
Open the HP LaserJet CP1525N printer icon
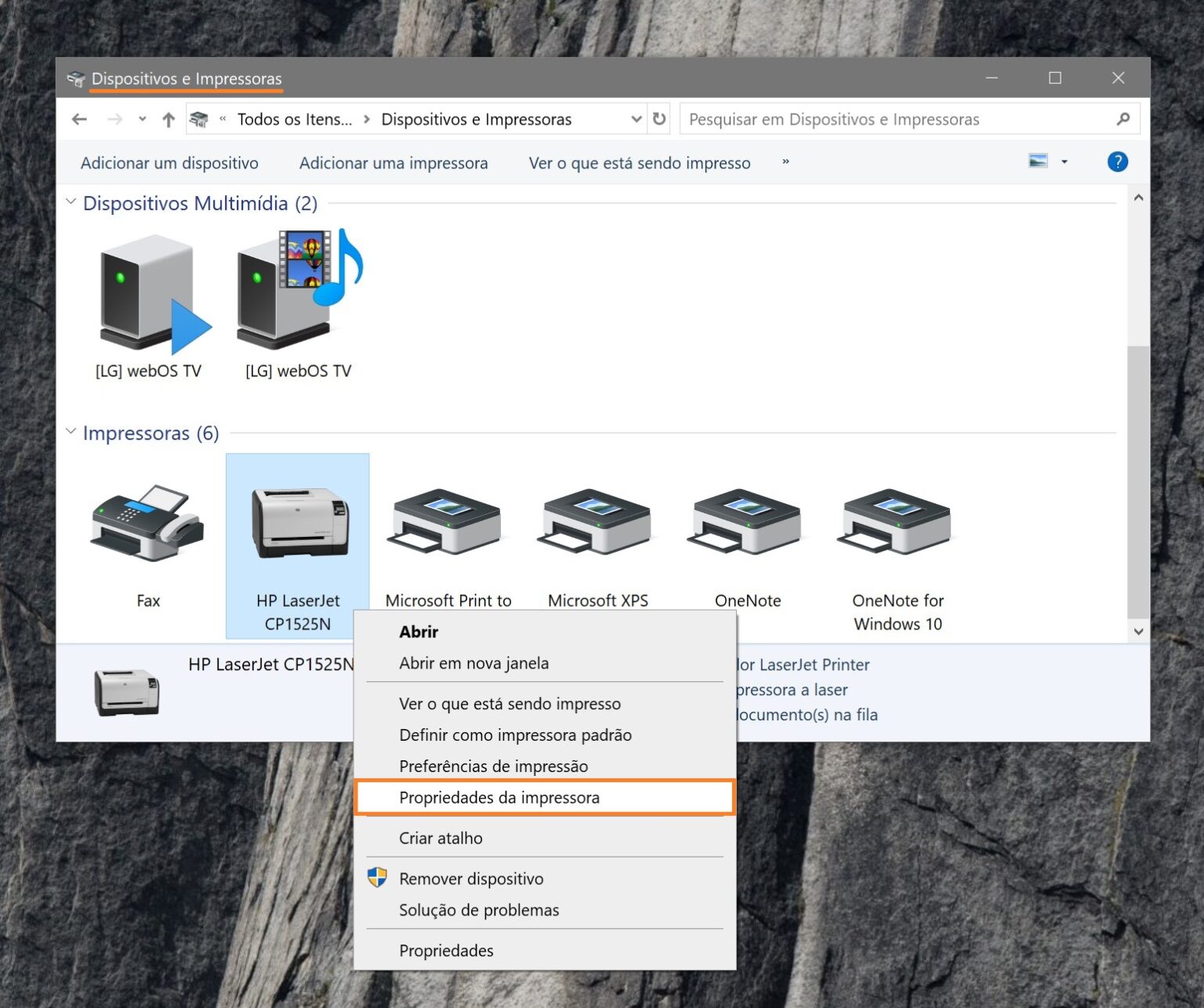(x=297, y=521)
